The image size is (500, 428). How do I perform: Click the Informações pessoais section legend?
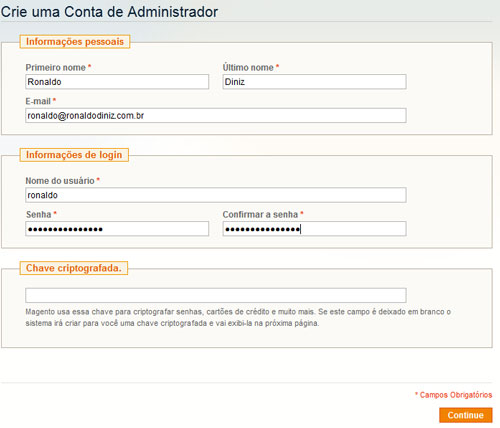click(75, 42)
